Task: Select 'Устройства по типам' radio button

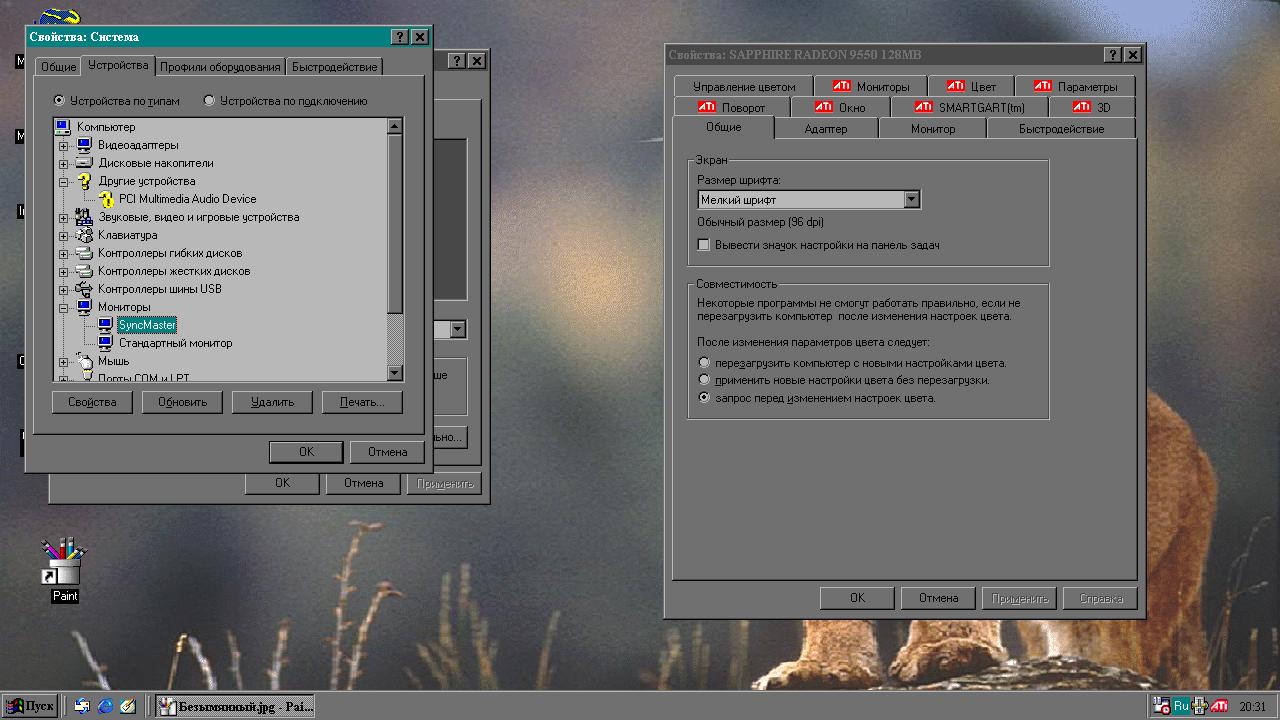Action: click(x=59, y=101)
